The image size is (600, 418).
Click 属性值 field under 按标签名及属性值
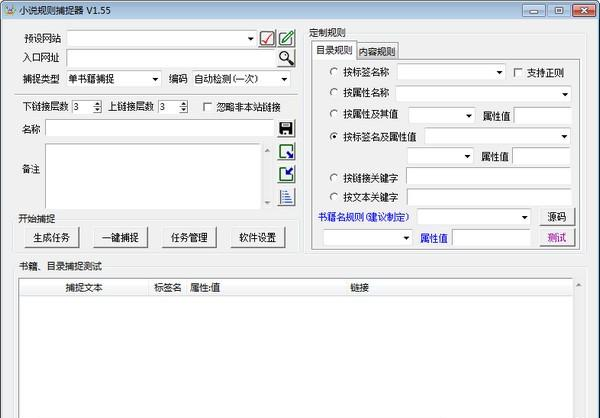[x=541, y=156]
